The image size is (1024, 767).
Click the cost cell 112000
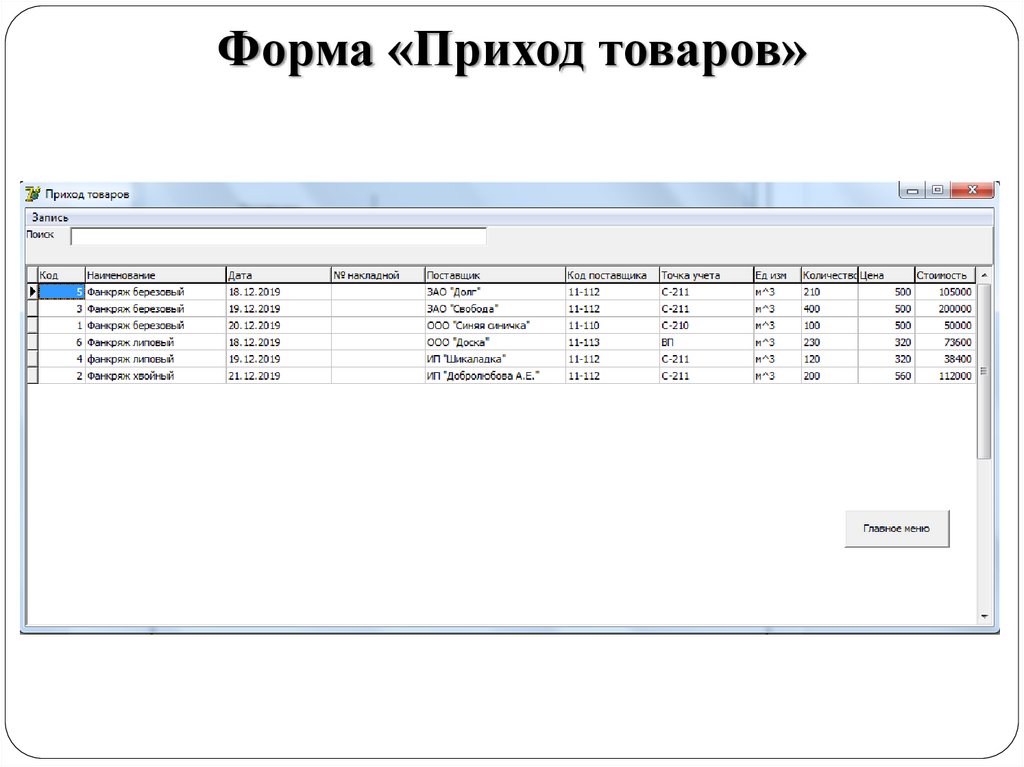tap(945, 376)
